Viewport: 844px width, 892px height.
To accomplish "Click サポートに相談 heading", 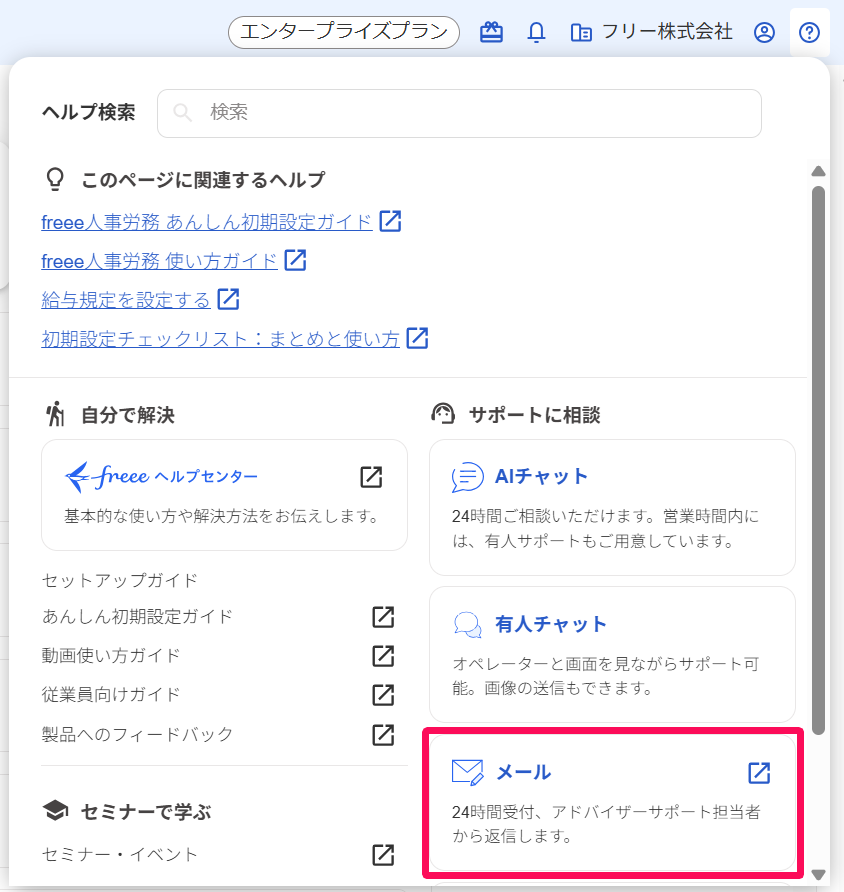I will (x=535, y=415).
